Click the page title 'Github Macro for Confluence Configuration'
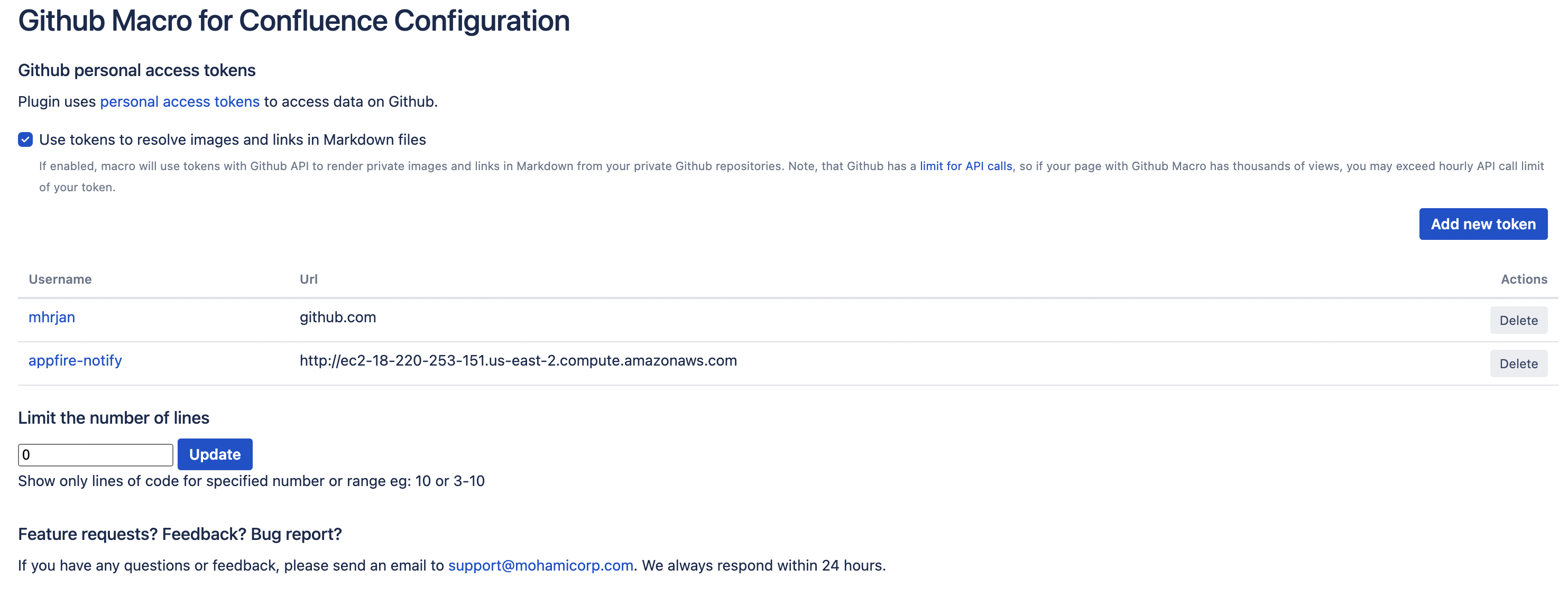 coord(294,21)
